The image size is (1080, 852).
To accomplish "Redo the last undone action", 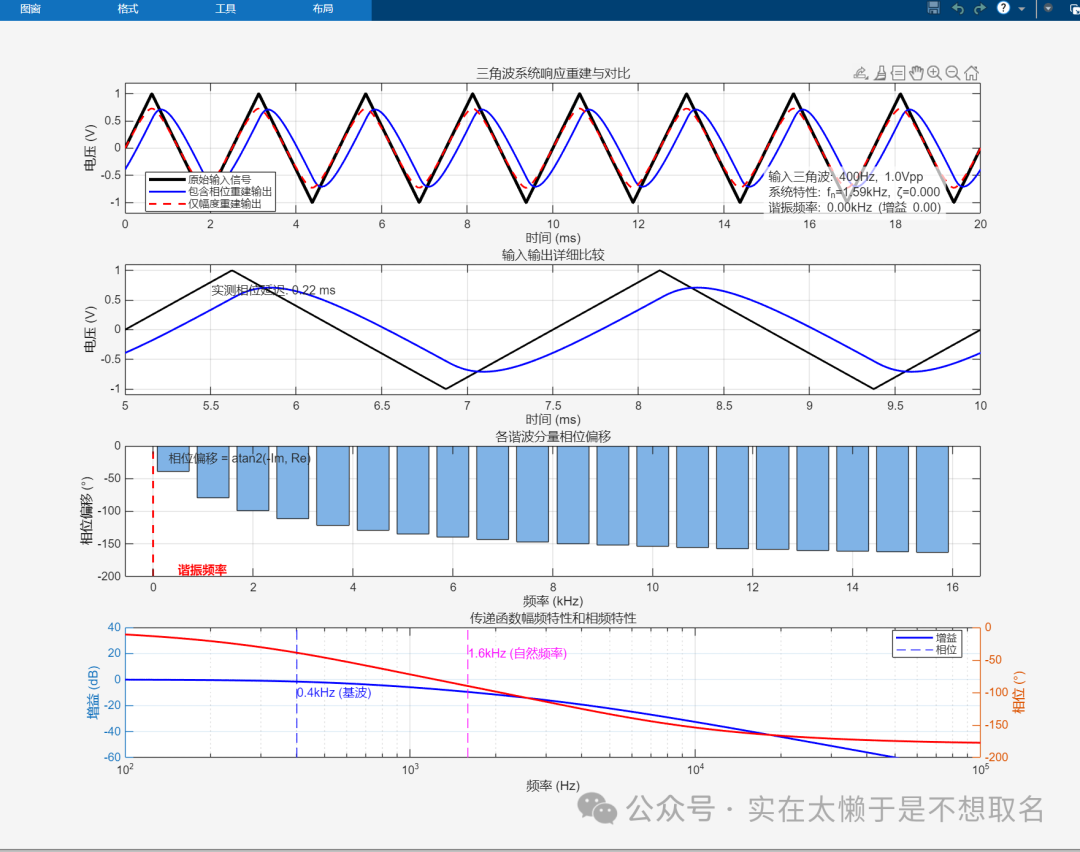I will 979,8.
